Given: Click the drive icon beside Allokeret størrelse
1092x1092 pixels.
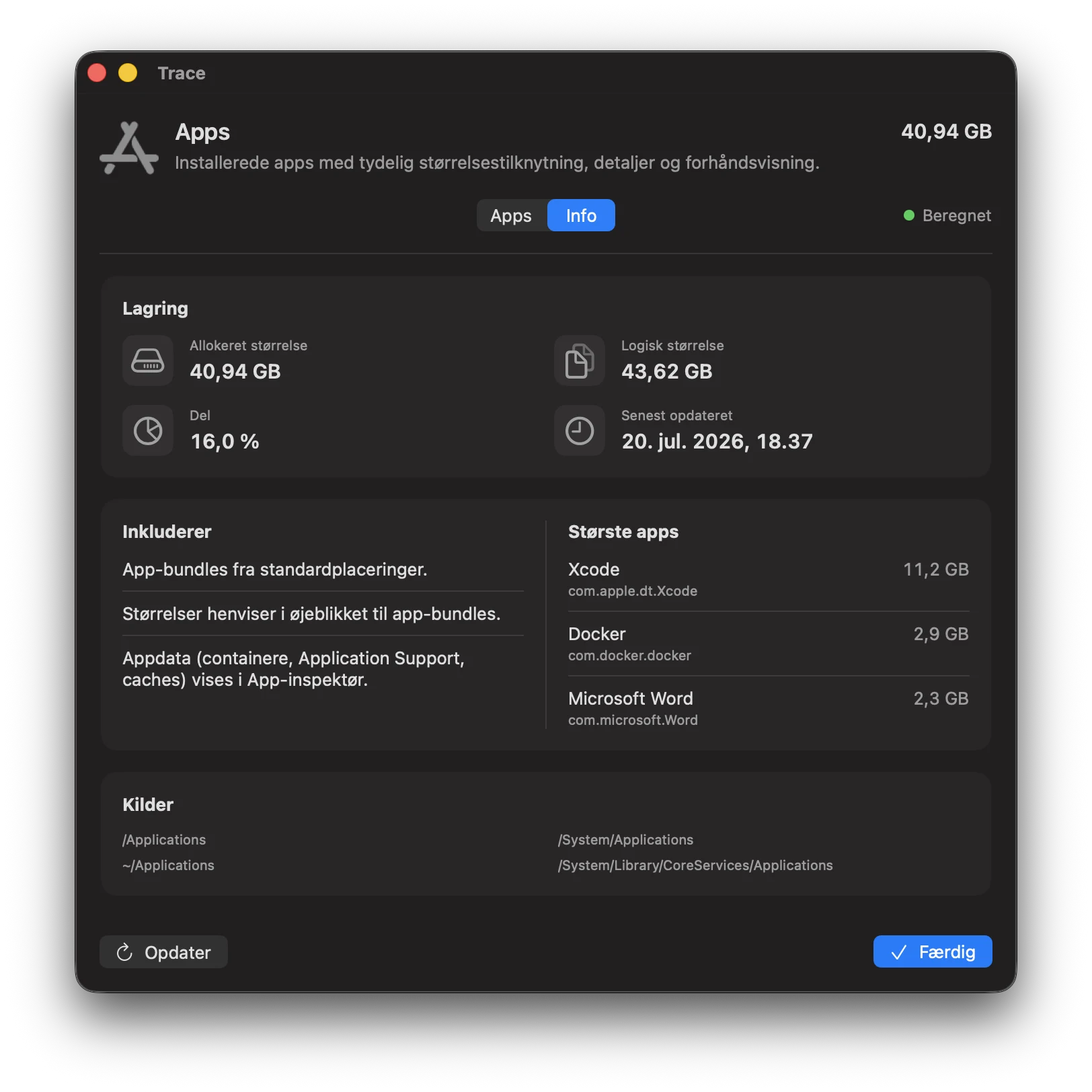Looking at the screenshot, I should (148, 360).
